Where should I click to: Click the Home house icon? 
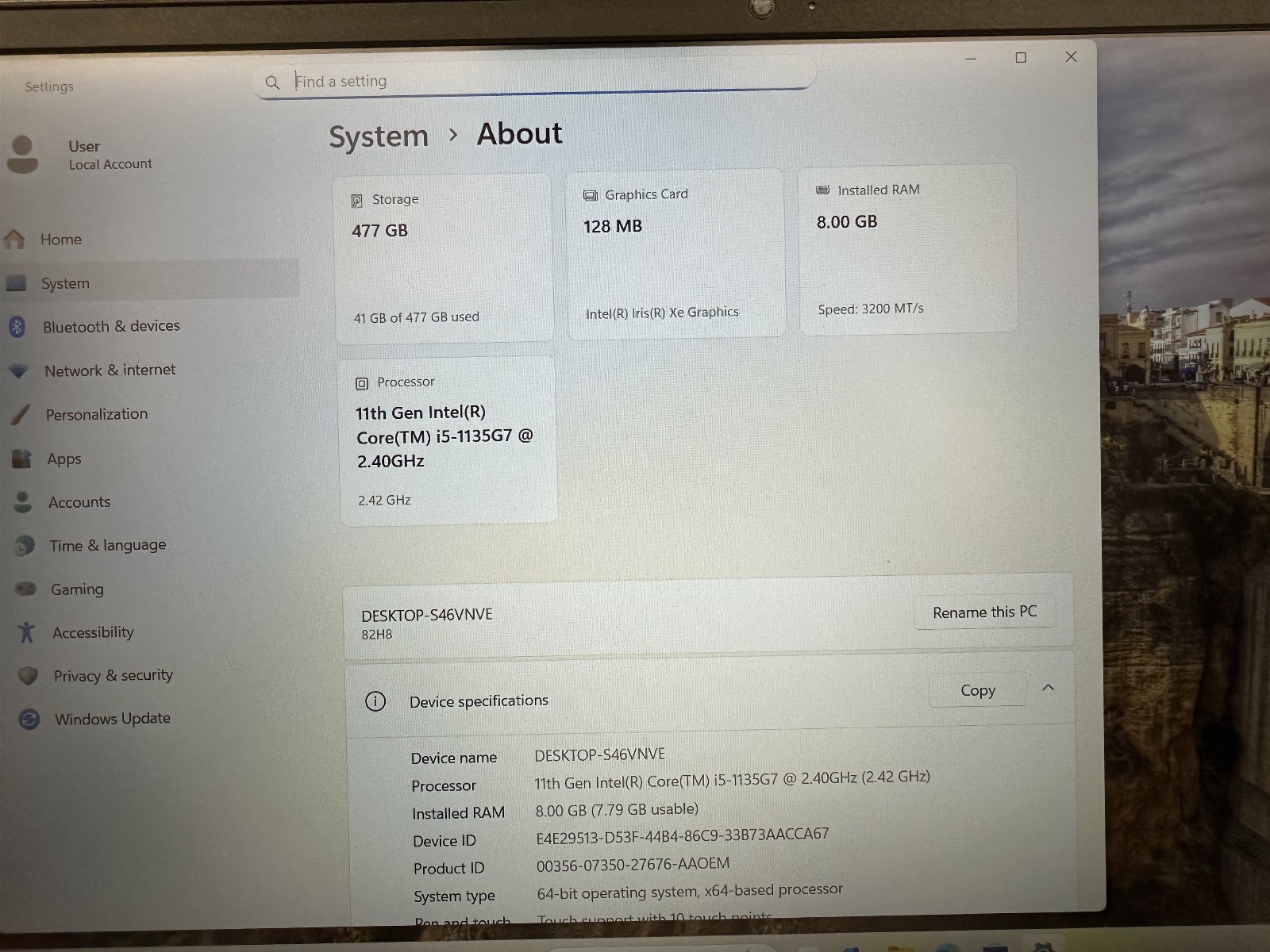15,239
